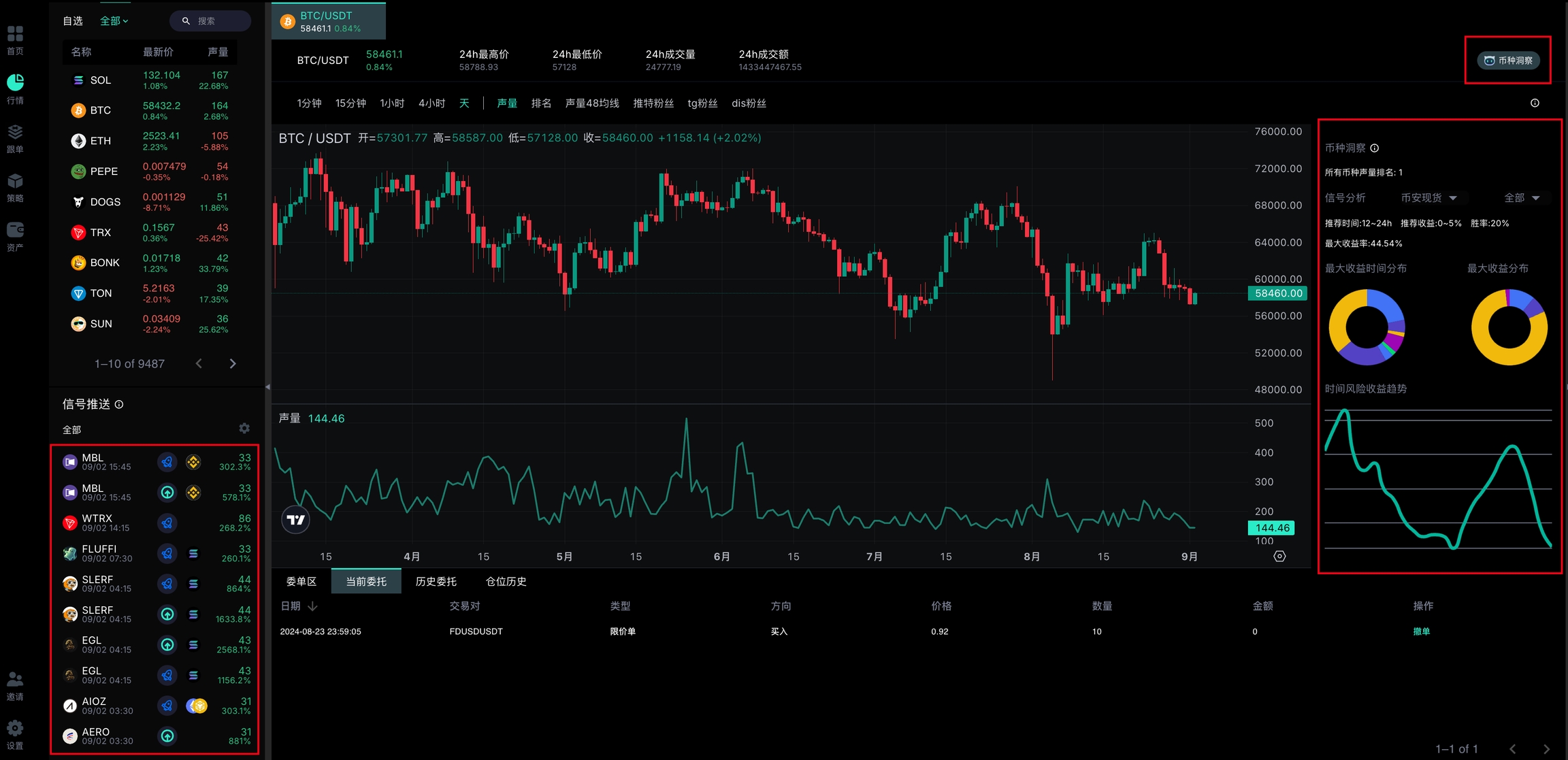Select the 4小时 timeframe

tap(431, 103)
